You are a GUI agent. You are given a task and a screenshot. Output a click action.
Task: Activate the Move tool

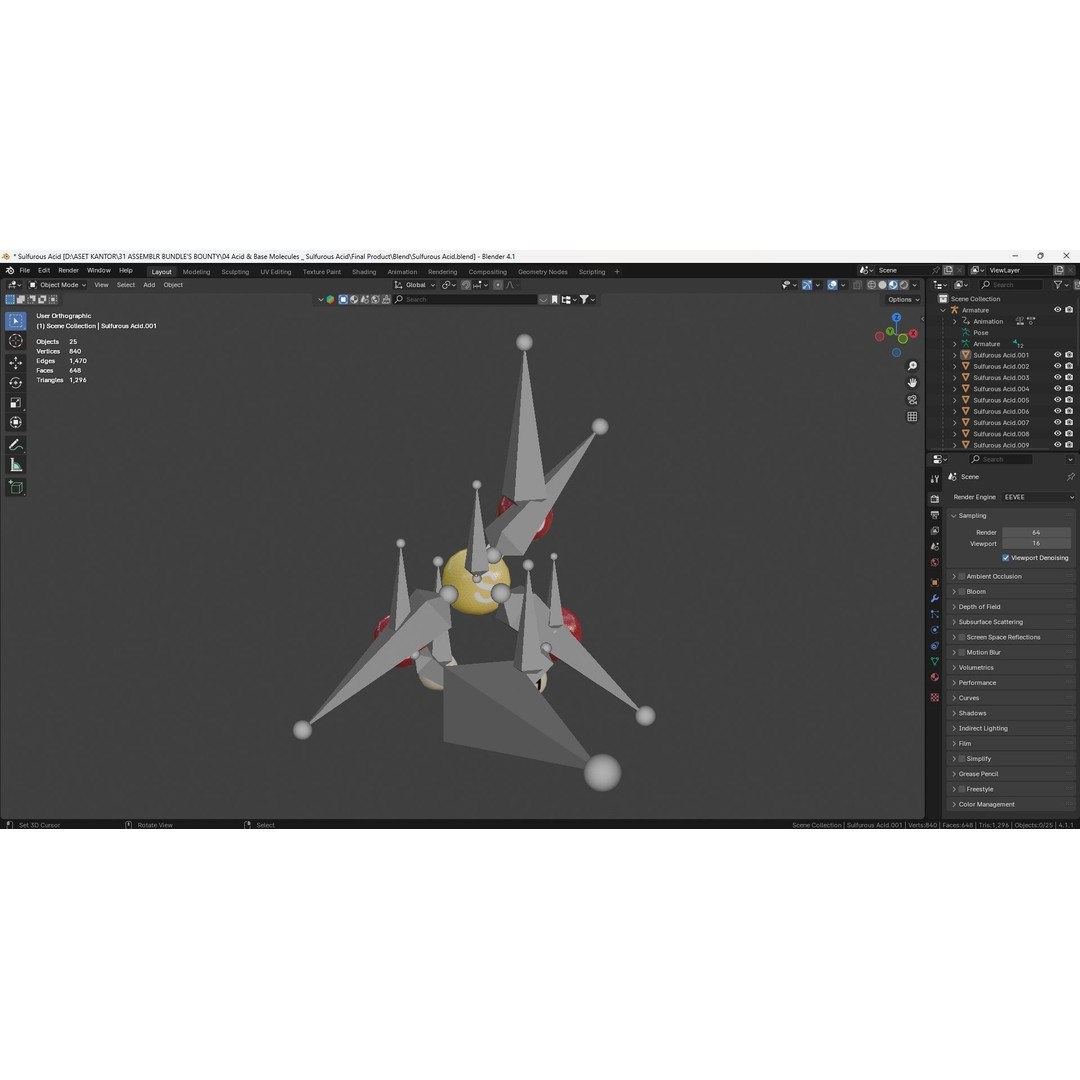(16, 362)
